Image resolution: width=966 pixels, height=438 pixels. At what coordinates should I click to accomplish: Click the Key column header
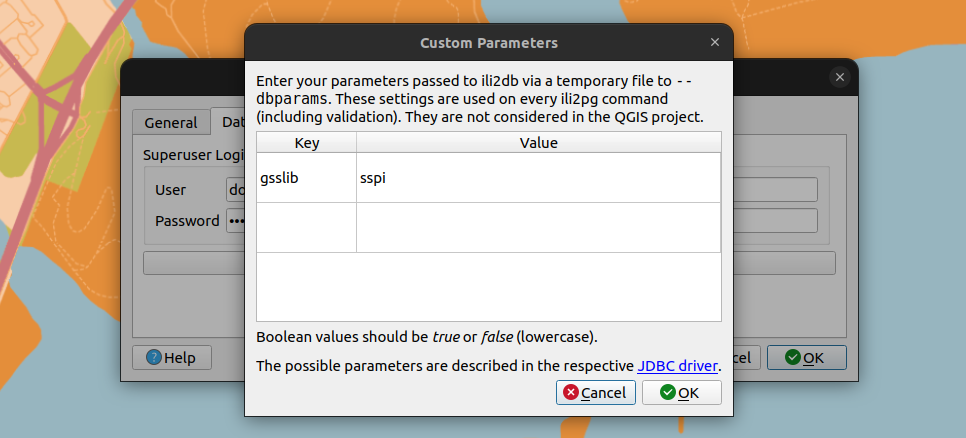click(307, 143)
